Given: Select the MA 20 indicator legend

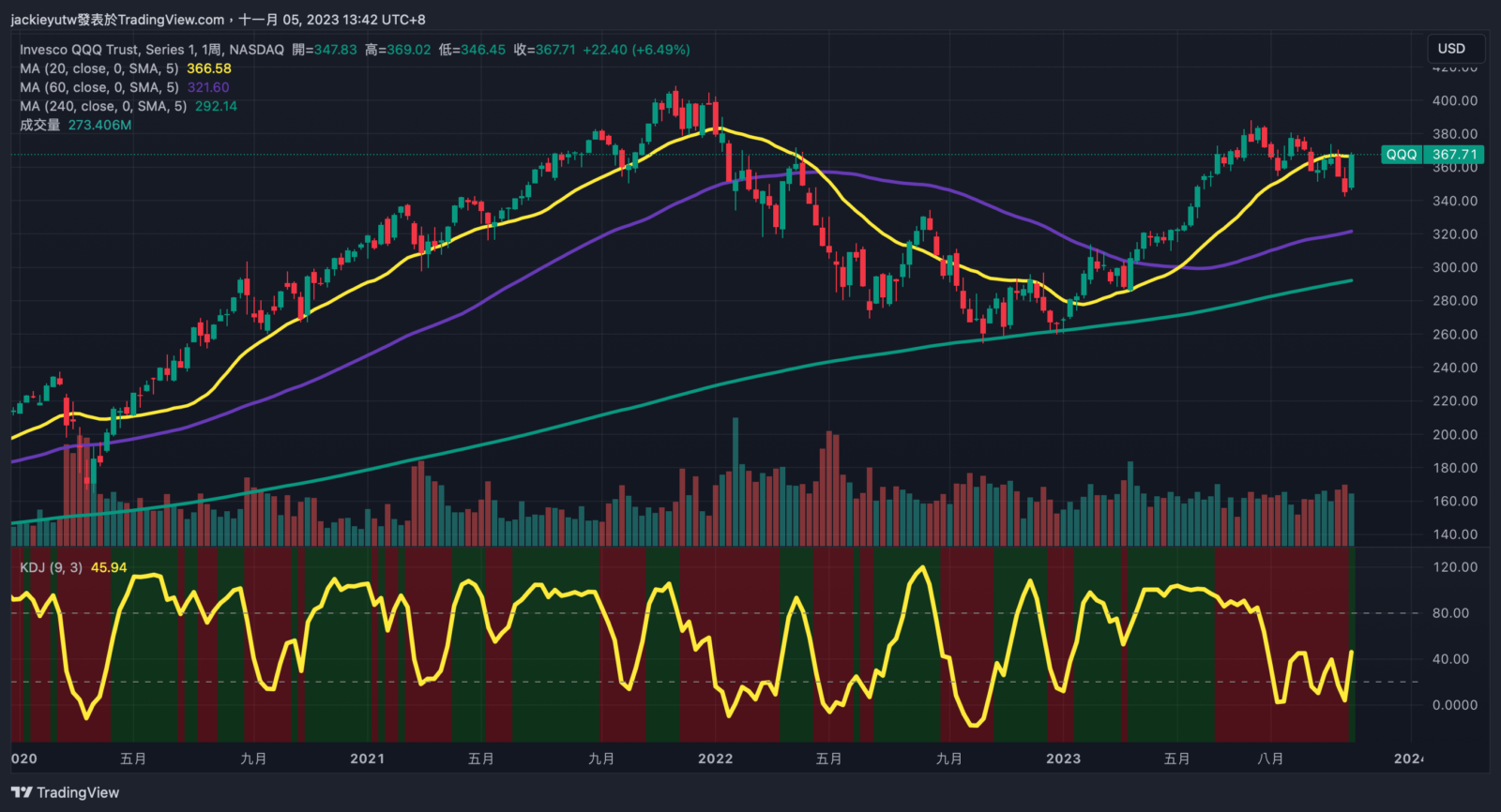Looking at the screenshot, I should pyautogui.click(x=99, y=68).
